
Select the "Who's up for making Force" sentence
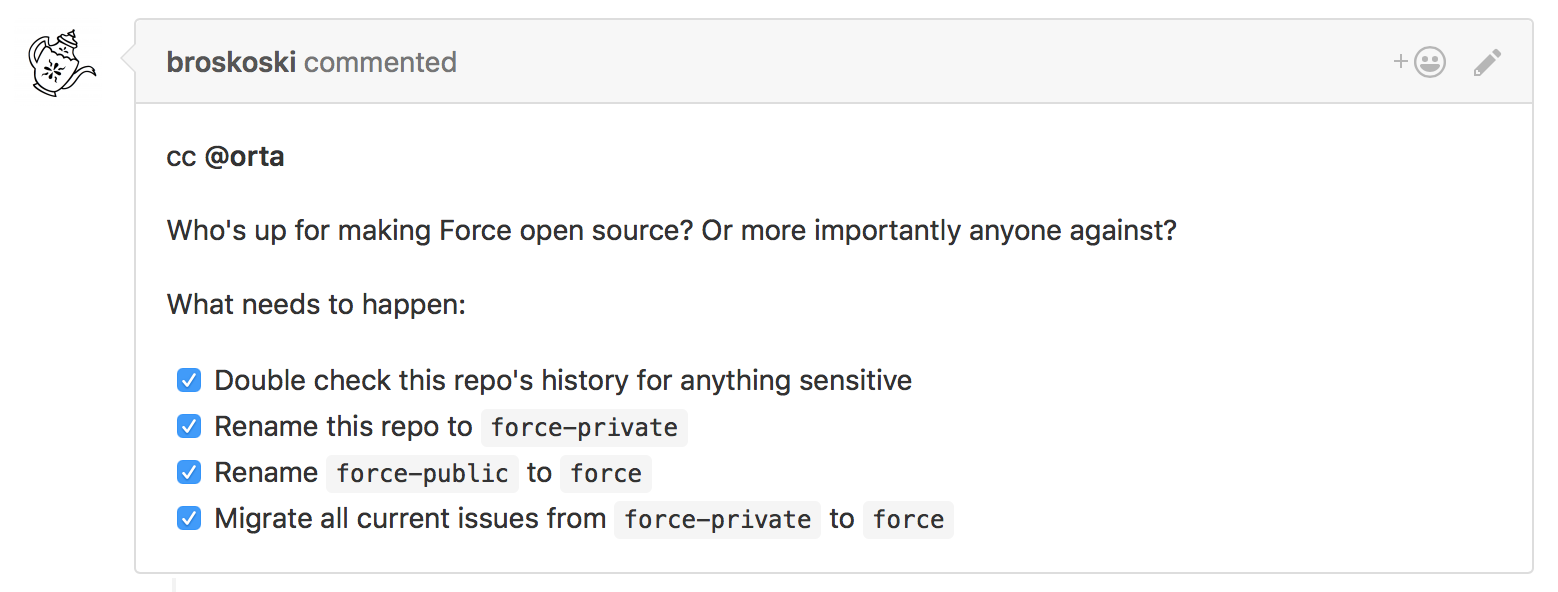click(x=672, y=231)
